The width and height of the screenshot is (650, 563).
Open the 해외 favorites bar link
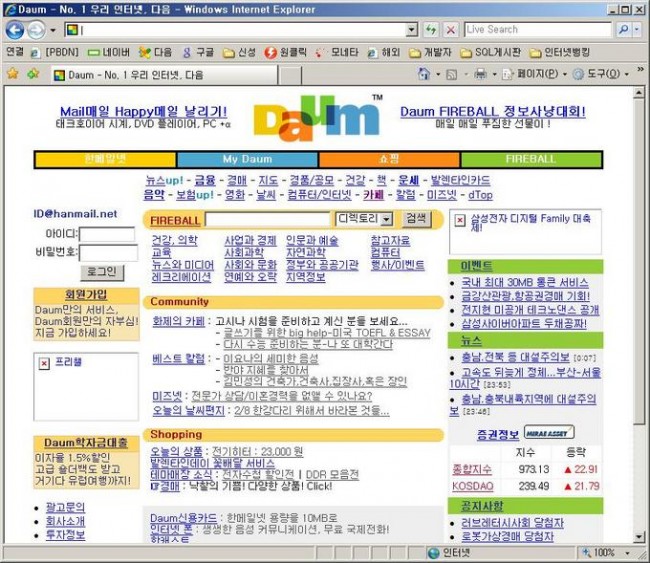point(384,52)
